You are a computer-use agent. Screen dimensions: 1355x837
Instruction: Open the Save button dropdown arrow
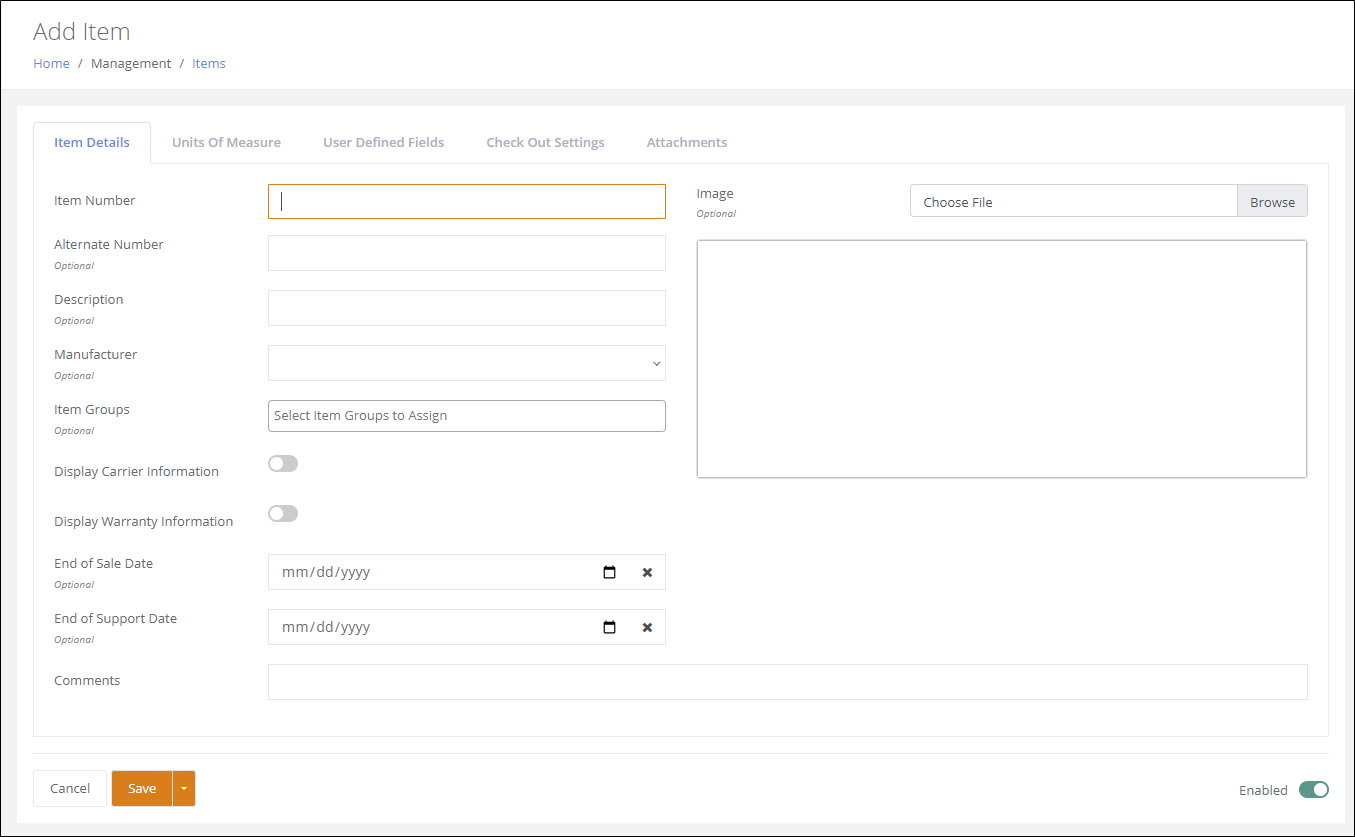point(184,788)
